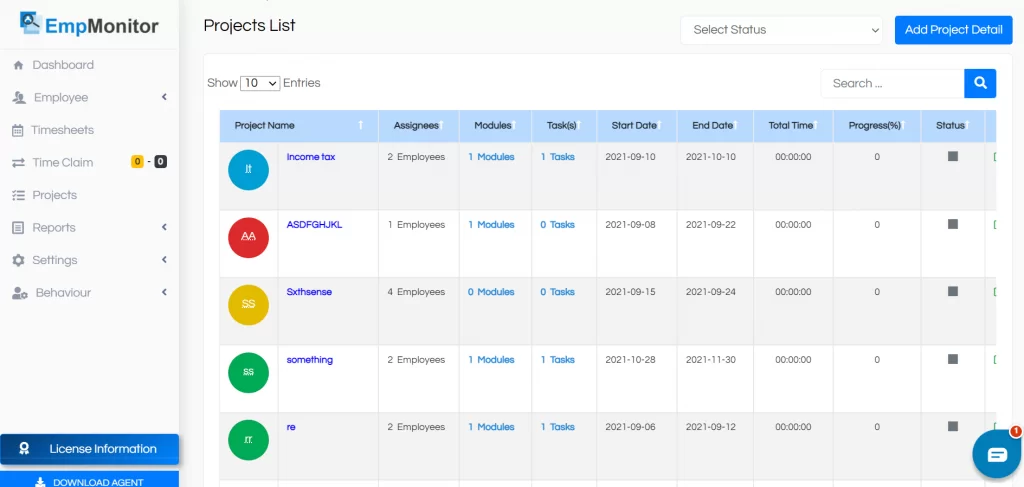Open the Show entries count dropdown
The image size is (1024, 487).
260,83
